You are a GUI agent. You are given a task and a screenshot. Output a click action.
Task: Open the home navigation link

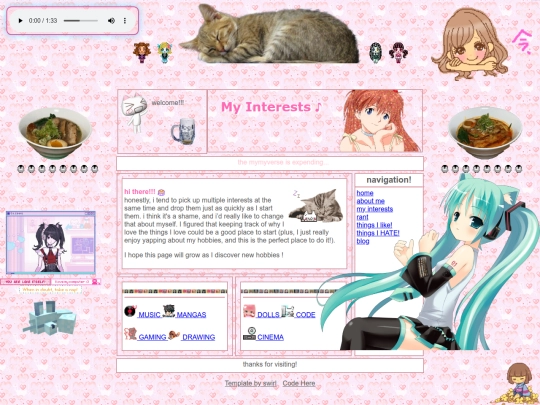(365, 193)
